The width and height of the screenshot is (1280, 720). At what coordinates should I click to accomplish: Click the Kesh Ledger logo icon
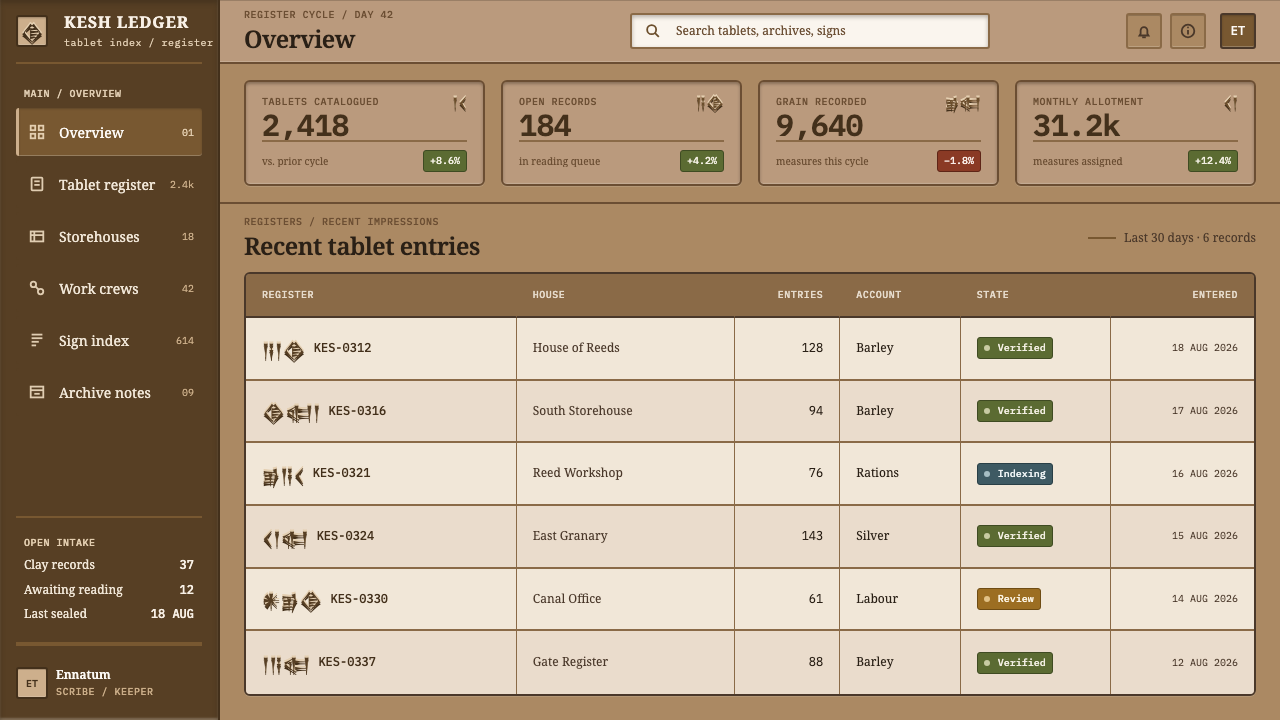(32, 32)
